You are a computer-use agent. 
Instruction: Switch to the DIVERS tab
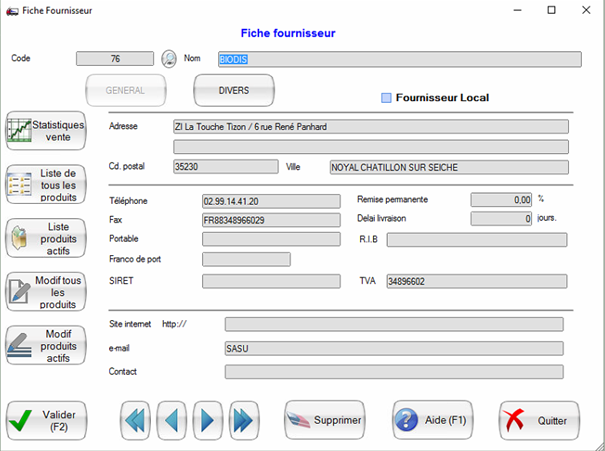point(233,91)
